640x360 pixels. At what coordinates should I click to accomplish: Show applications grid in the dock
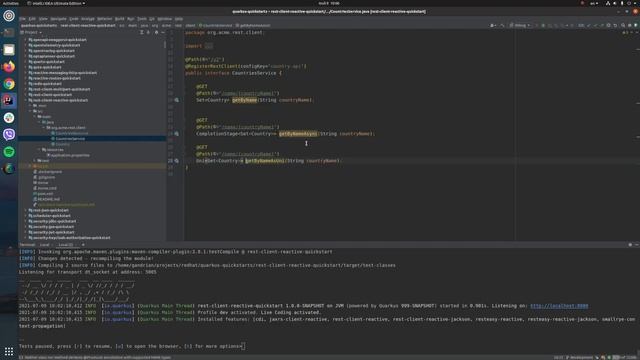point(9,351)
